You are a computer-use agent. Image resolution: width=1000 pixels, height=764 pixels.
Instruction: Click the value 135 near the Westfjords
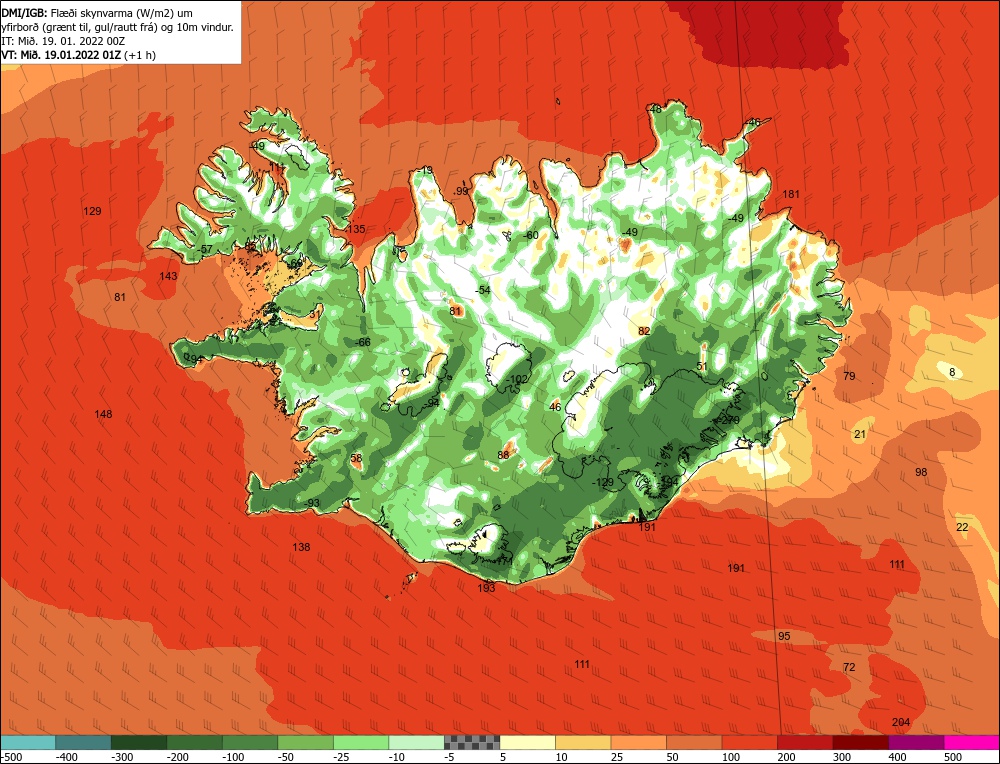coord(357,229)
